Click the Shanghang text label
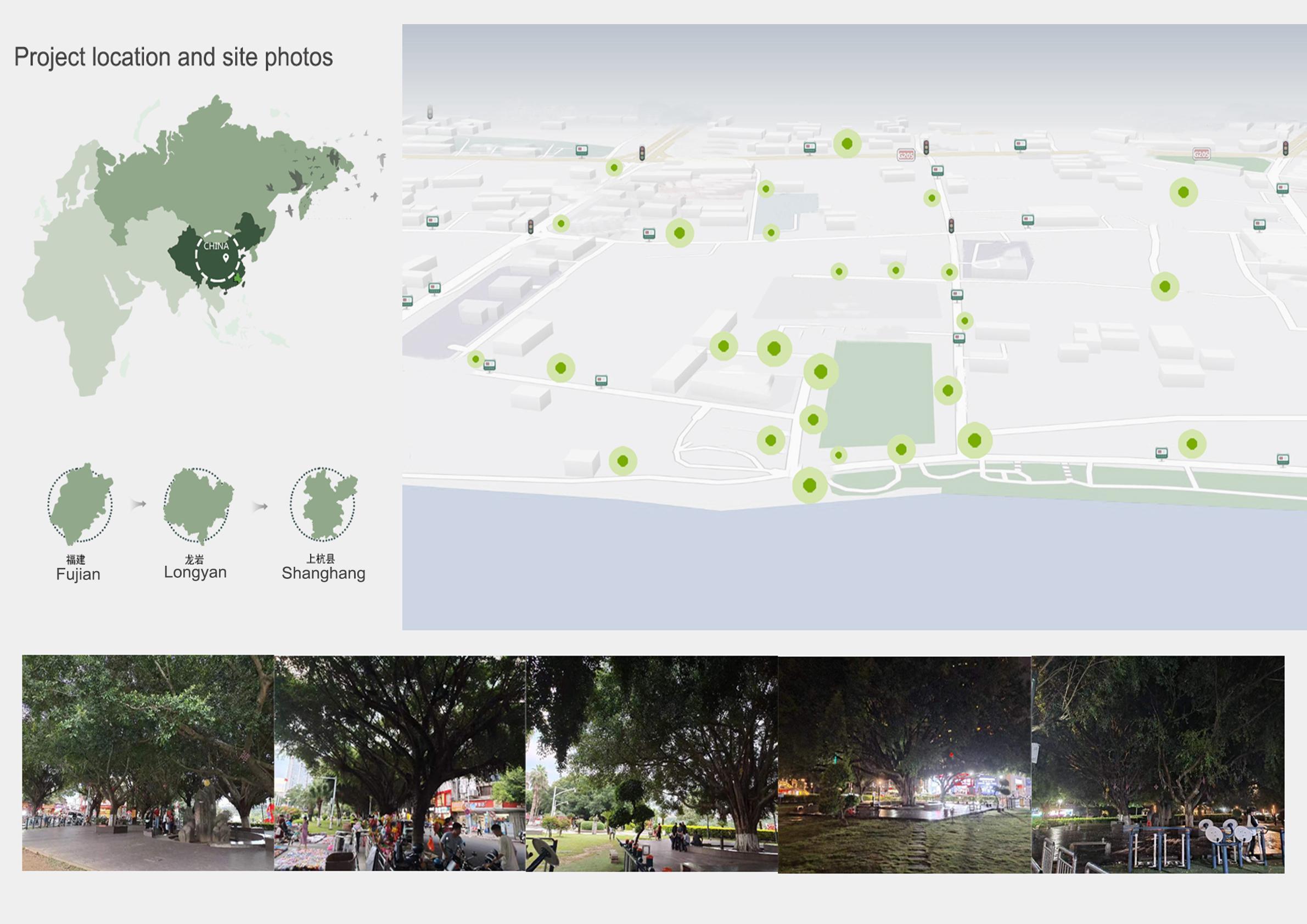This screenshot has height=924, width=1307. coord(323,573)
